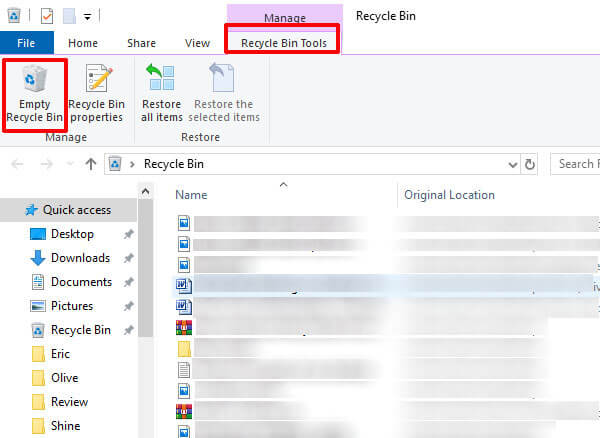
Task: Select the Olive folder in sidebar
Action: [x=67, y=378]
